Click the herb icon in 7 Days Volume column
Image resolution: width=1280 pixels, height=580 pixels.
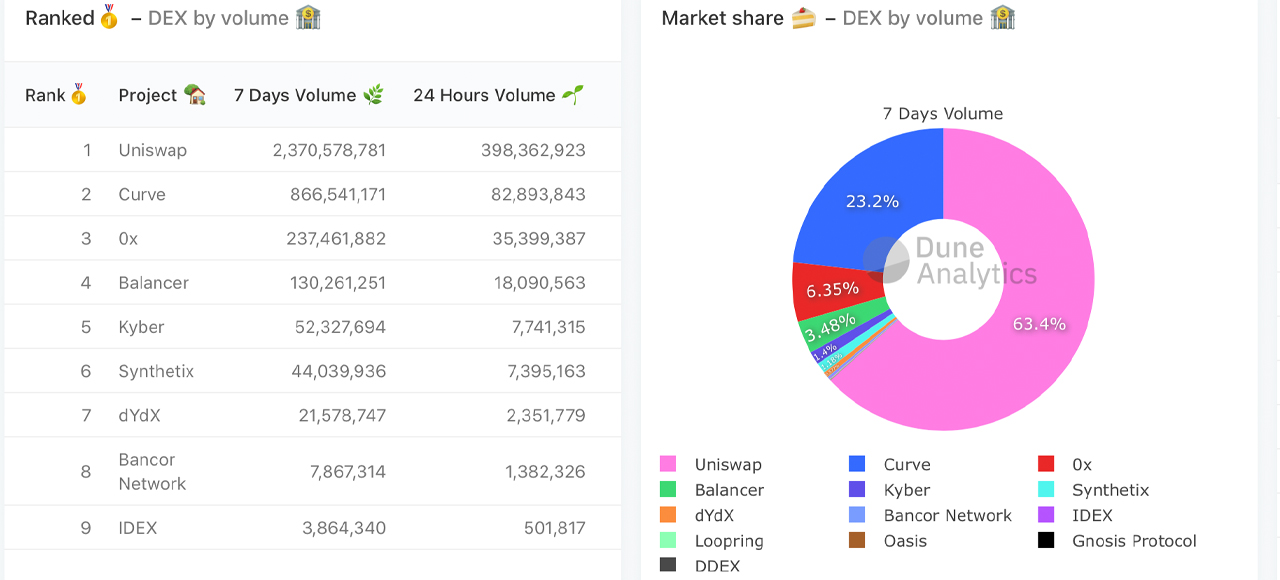pos(375,94)
